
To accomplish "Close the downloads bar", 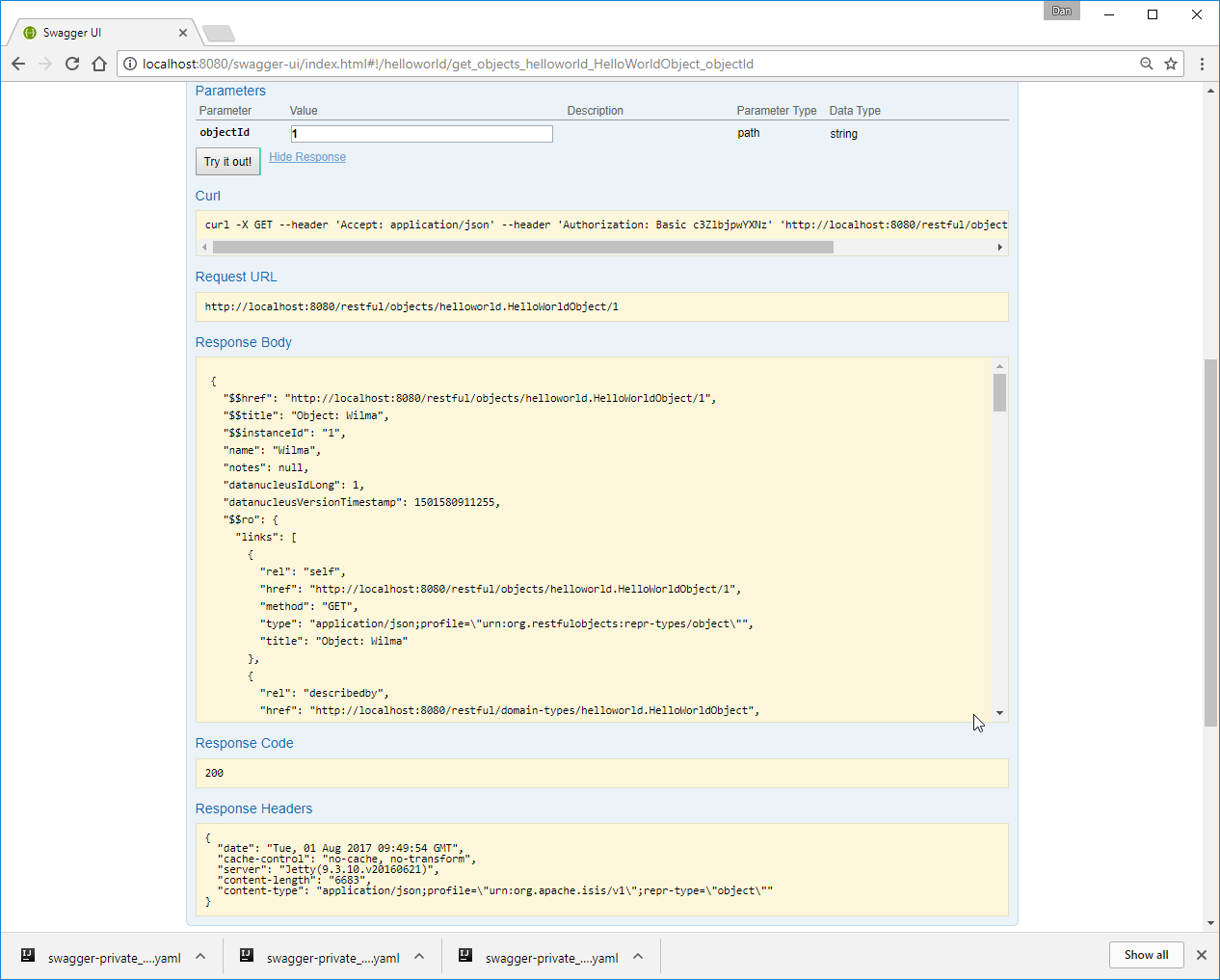I will (x=1201, y=955).
